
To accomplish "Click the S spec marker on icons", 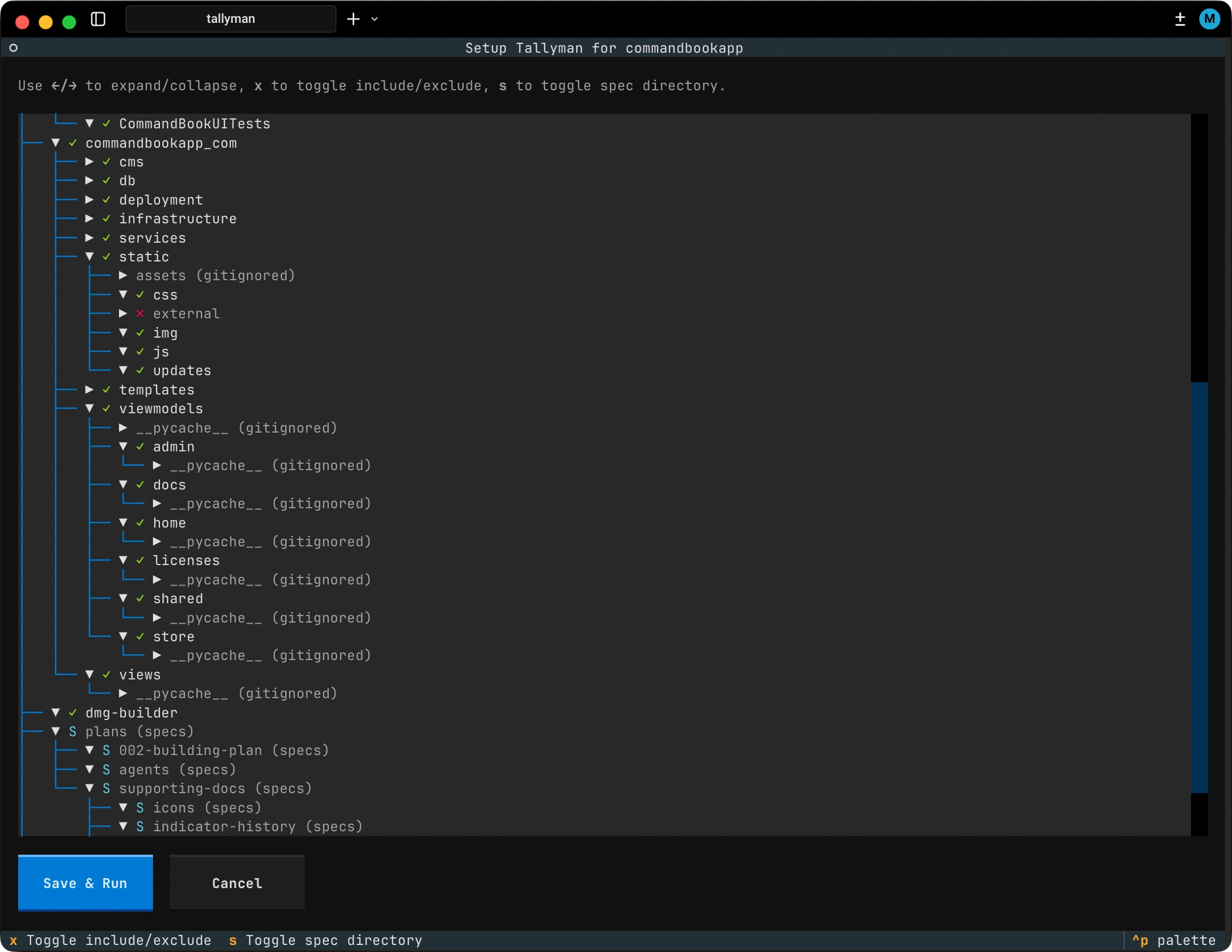I will [140, 808].
